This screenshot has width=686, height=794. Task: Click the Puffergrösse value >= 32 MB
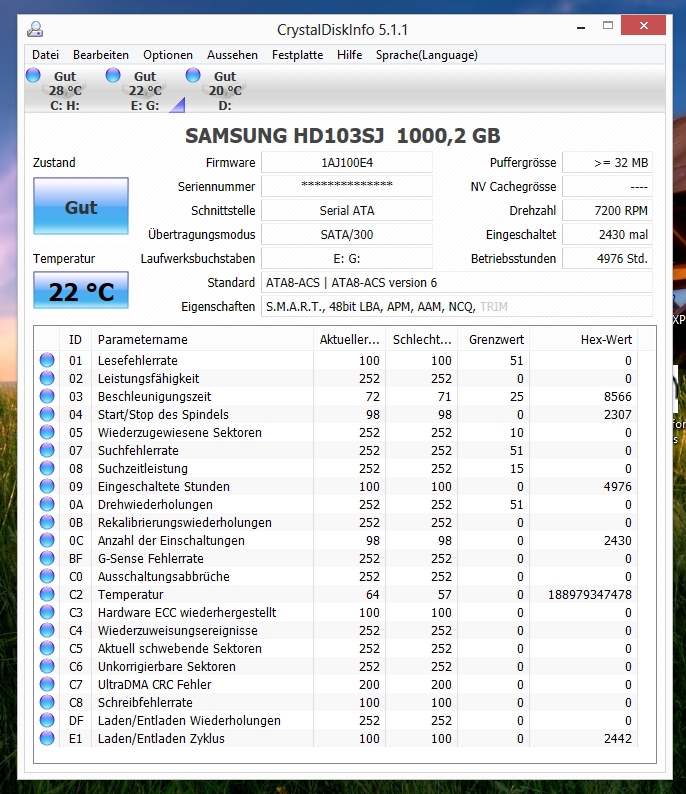pos(608,163)
